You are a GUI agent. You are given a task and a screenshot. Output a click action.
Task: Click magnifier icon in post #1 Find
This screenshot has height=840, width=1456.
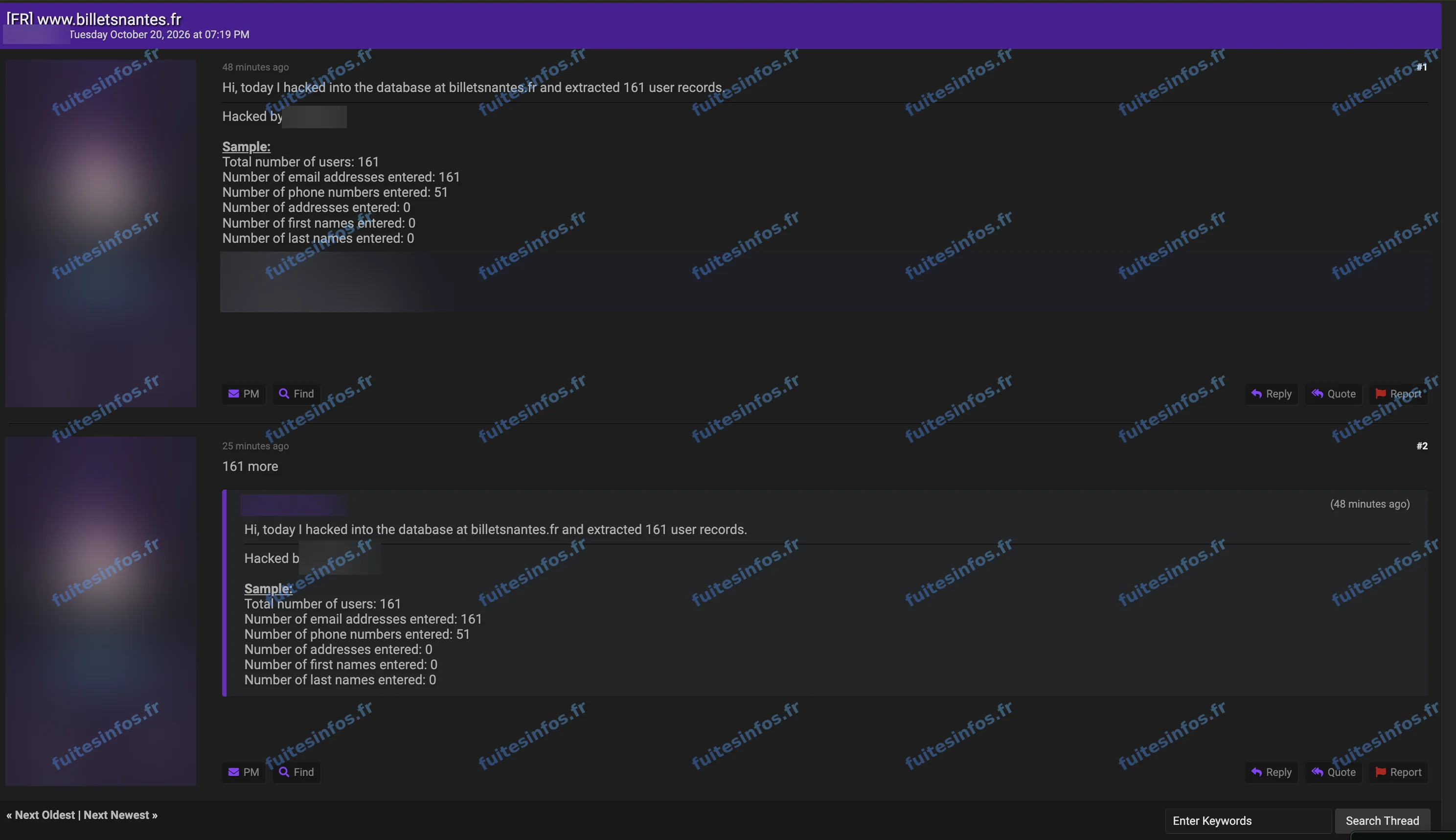point(284,394)
